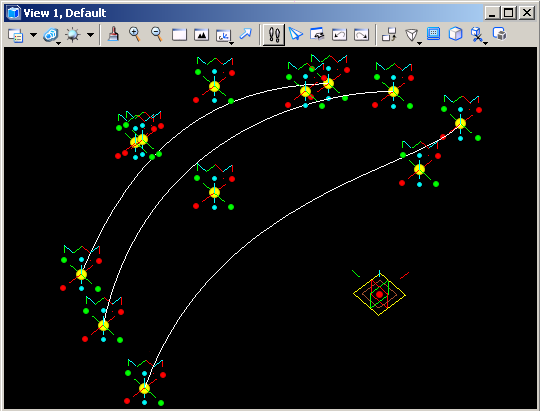The width and height of the screenshot is (540, 411).
Task: Click the yellow diamond marker with red center
Action: pyautogui.click(x=379, y=295)
